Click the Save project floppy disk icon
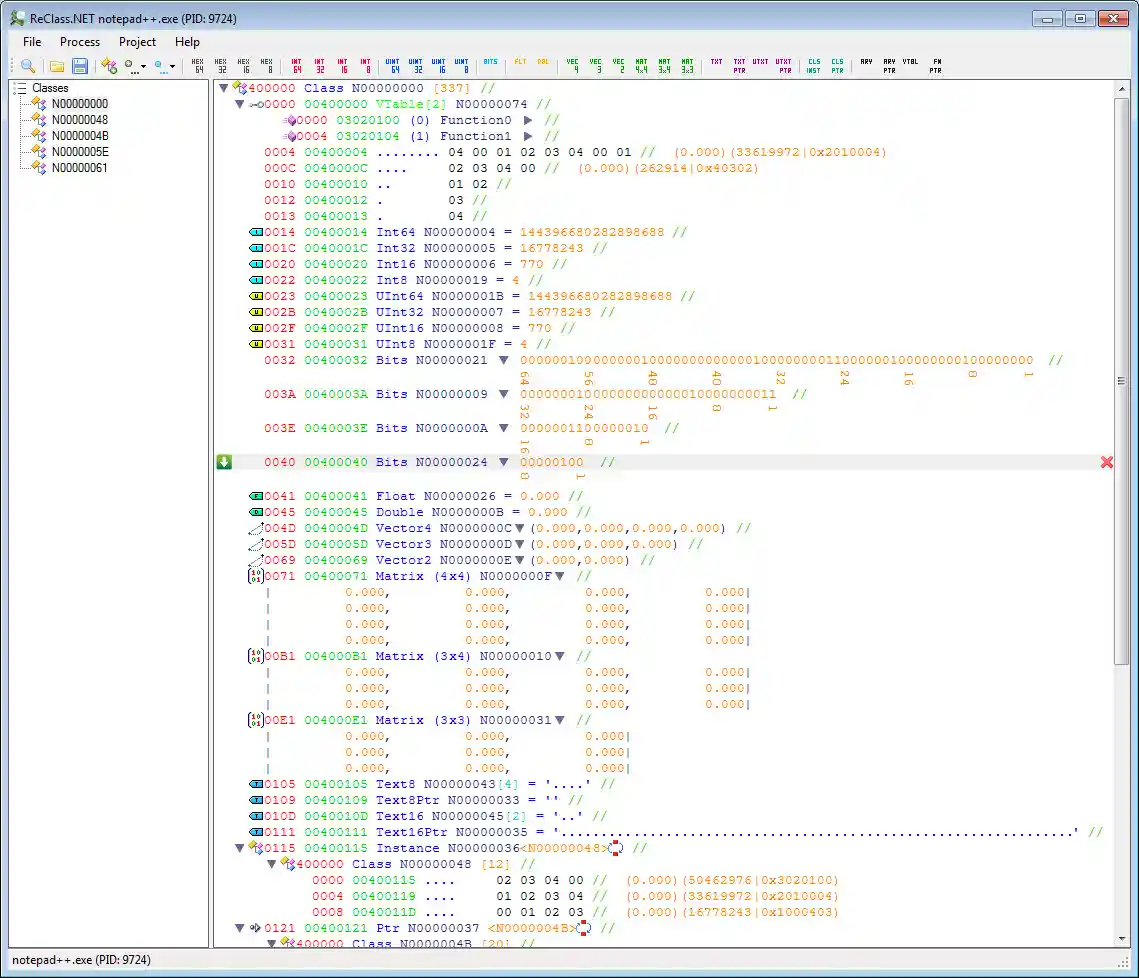Viewport: 1139px width, 978px height. coord(79,66)
